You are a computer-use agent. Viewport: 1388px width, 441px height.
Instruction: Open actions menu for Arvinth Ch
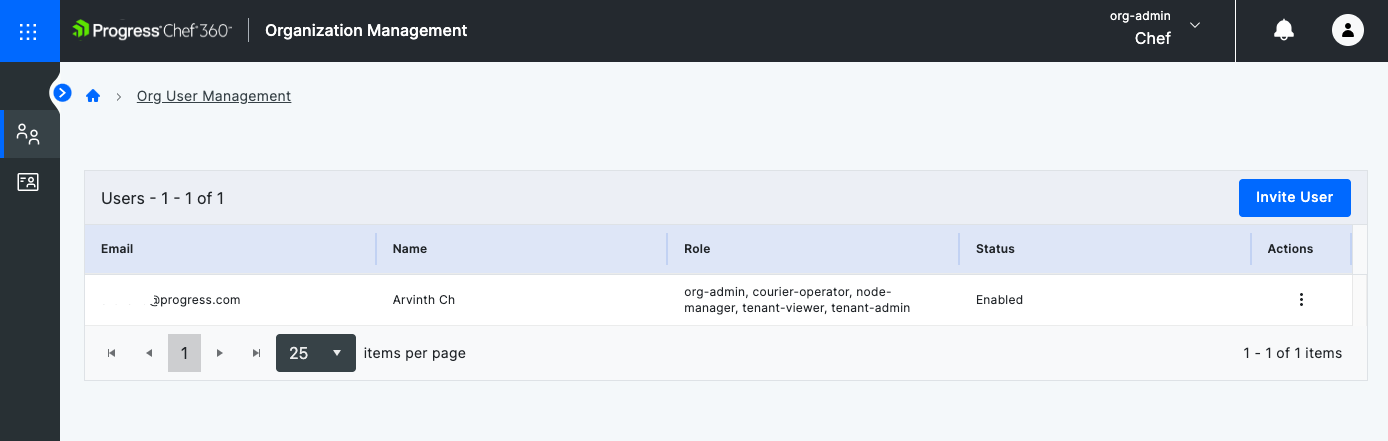coord(1300,300)
